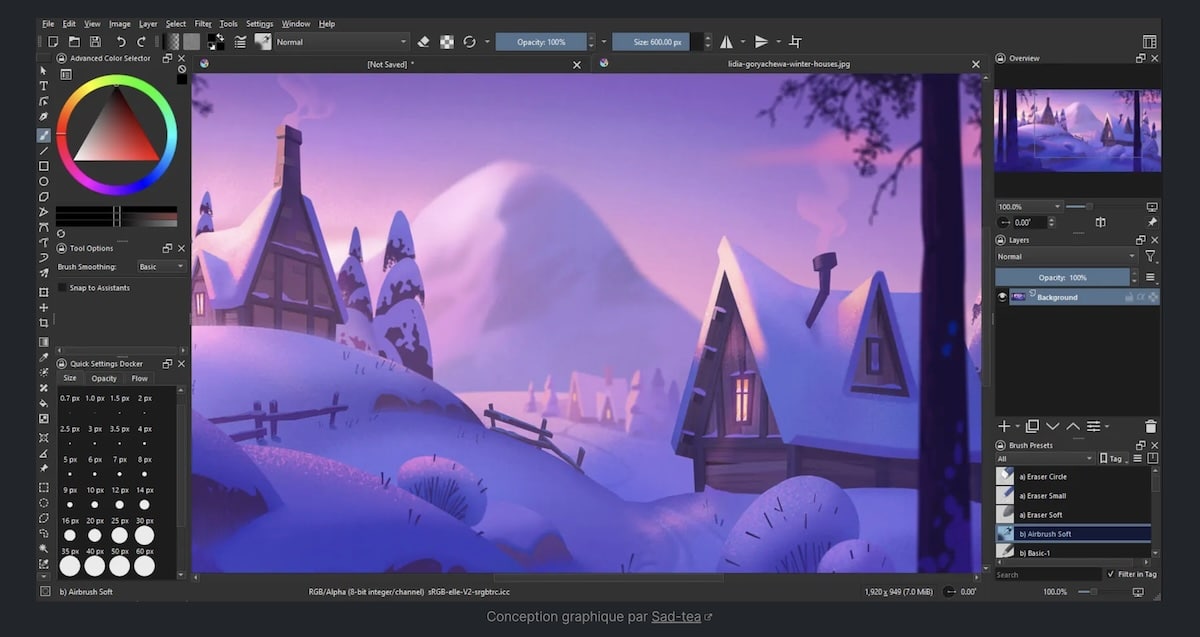Screen dimensions: 1200x637
Task: Select the Fill bucket tool
Action: [x=44, y=403]
